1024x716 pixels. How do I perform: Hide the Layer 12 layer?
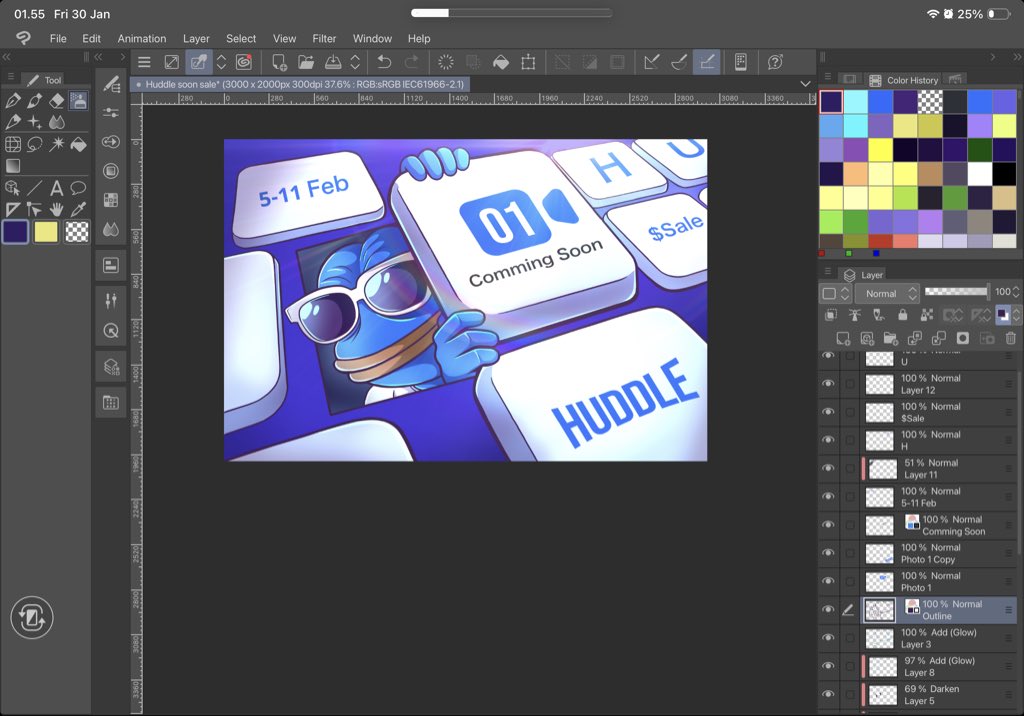point(828,384)
